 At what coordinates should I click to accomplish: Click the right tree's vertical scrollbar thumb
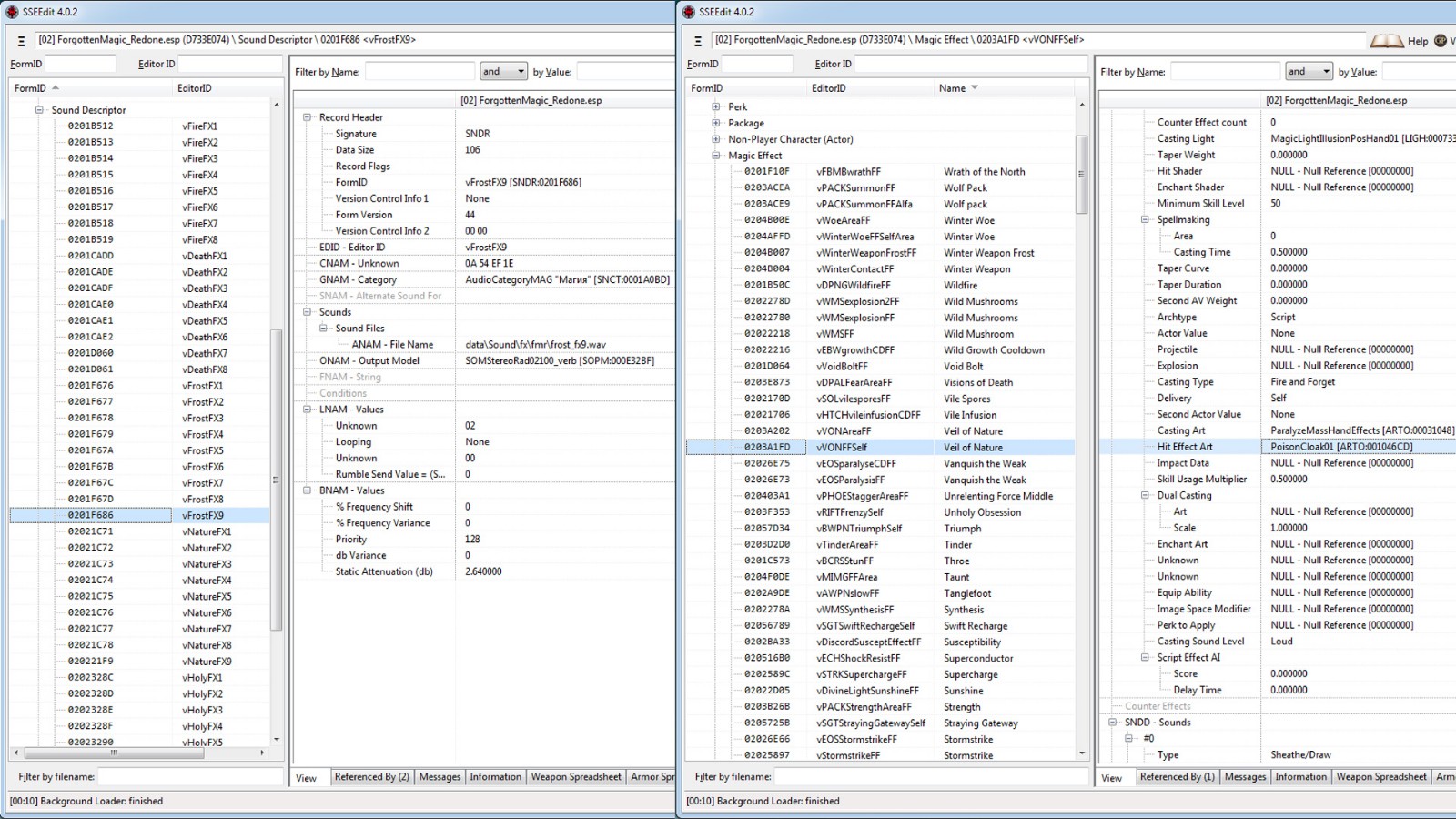(1081, 174)
